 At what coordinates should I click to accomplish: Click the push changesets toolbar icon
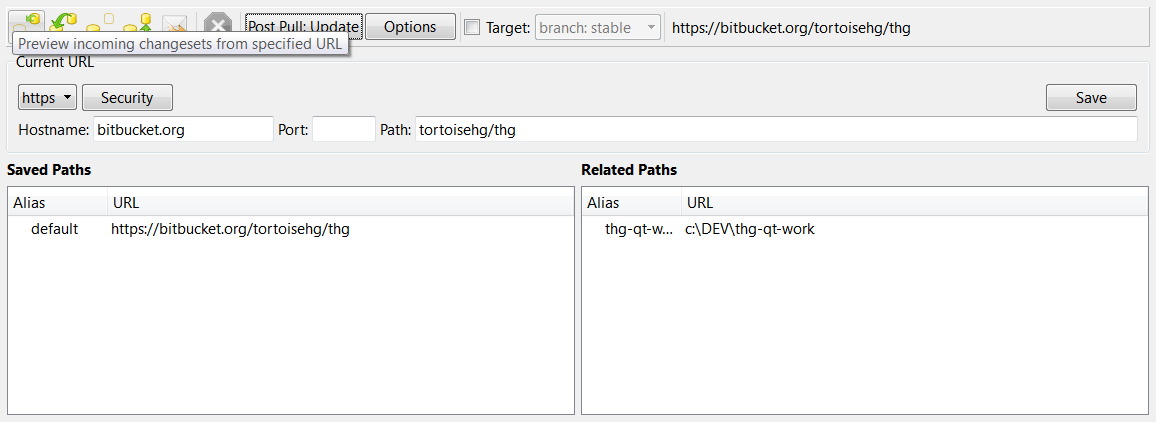pyautogui.click(x=138, y=20)
